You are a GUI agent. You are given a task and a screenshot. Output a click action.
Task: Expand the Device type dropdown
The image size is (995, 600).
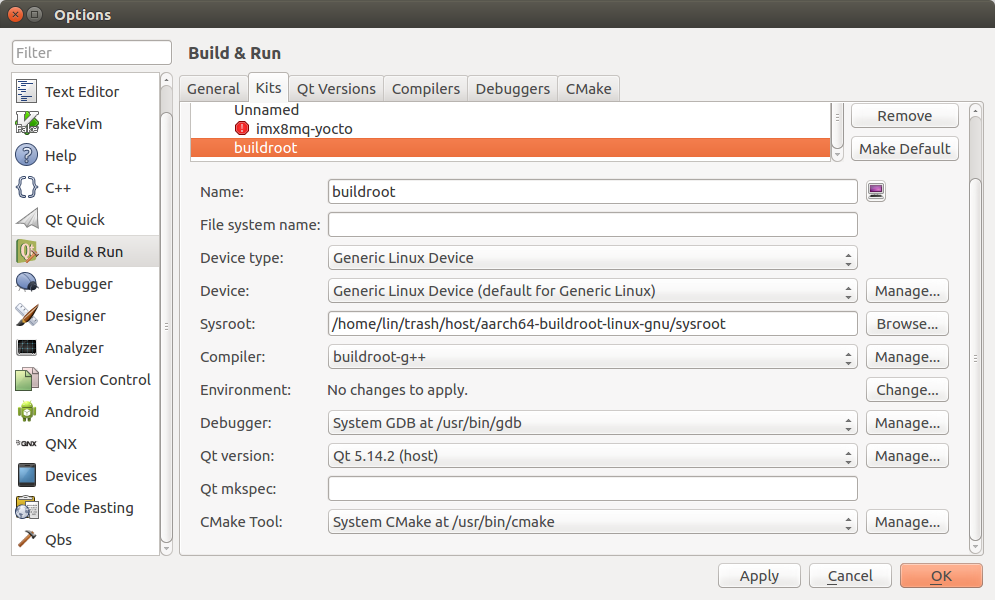tap(592, 258)
